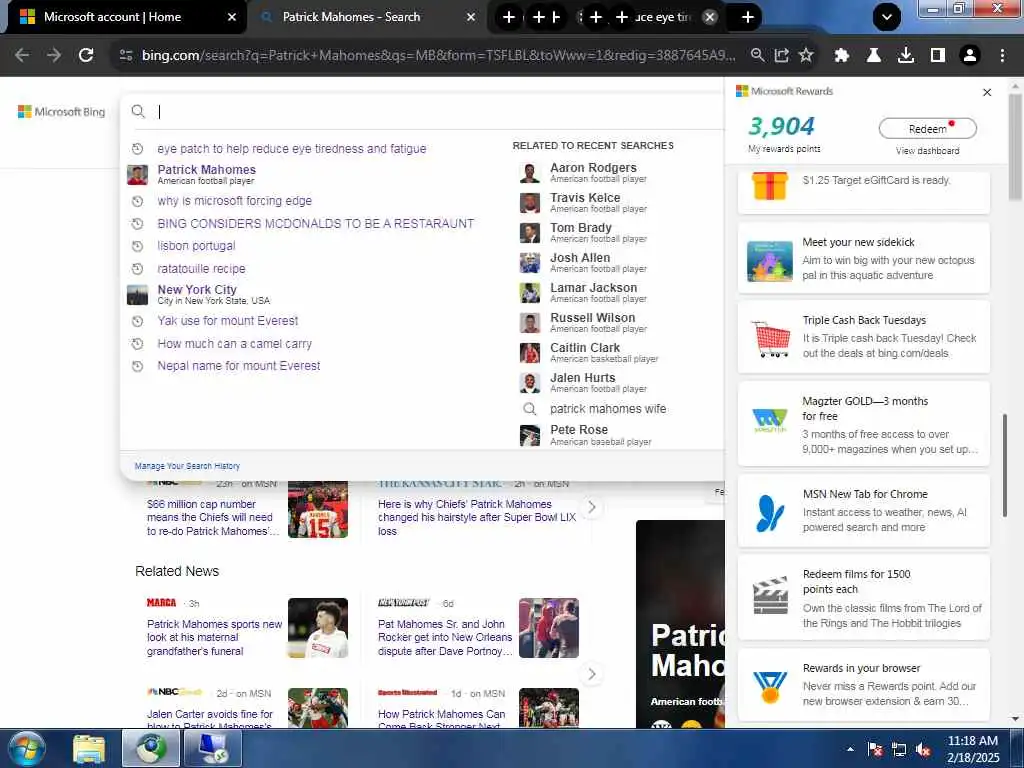
Task: Open the Chrome three-dot menu
Action: (x=1002, y=56)
